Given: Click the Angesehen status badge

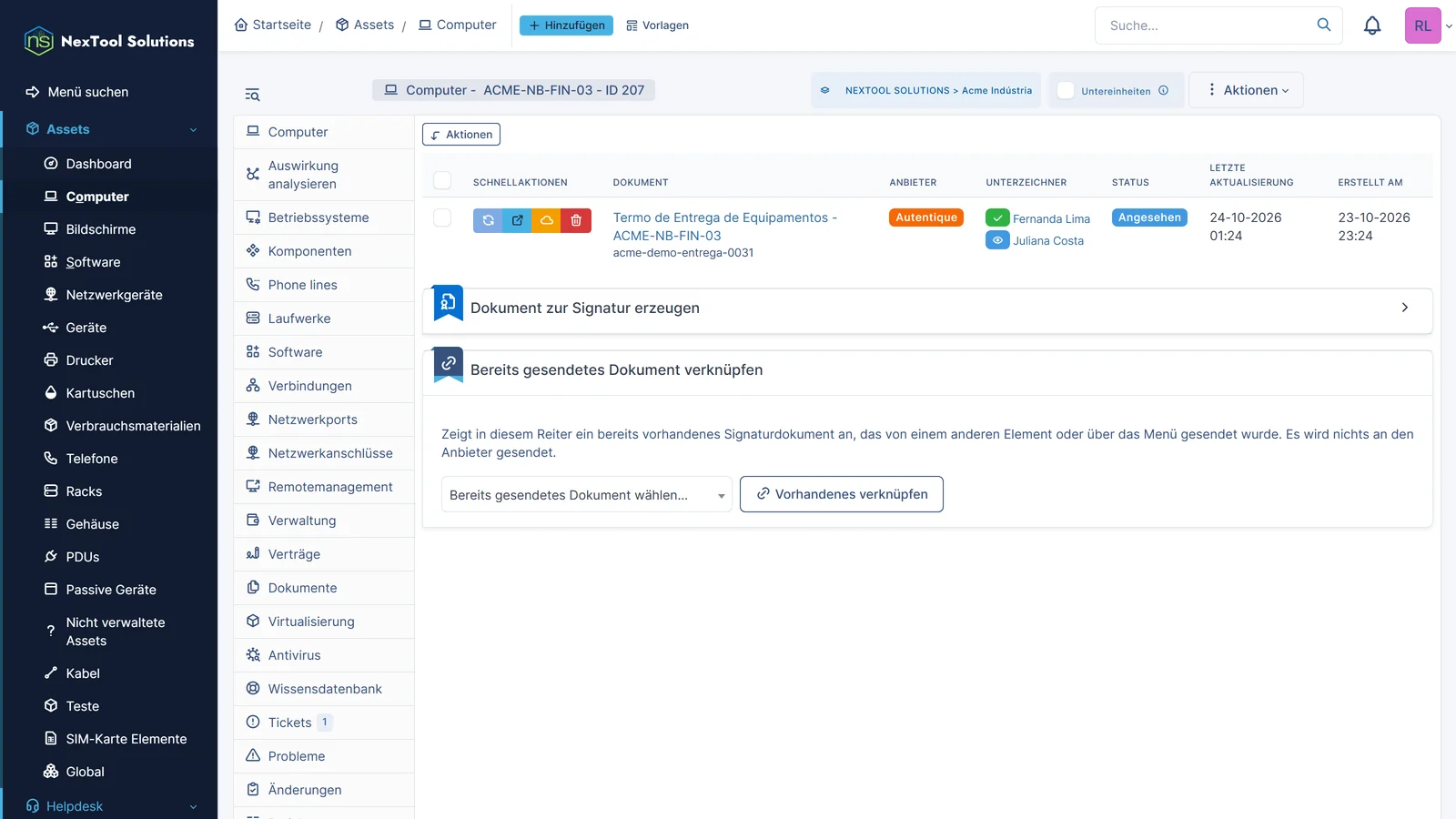Looking at the screenshot, I should pyautogui.click(x=1149, y=217).
